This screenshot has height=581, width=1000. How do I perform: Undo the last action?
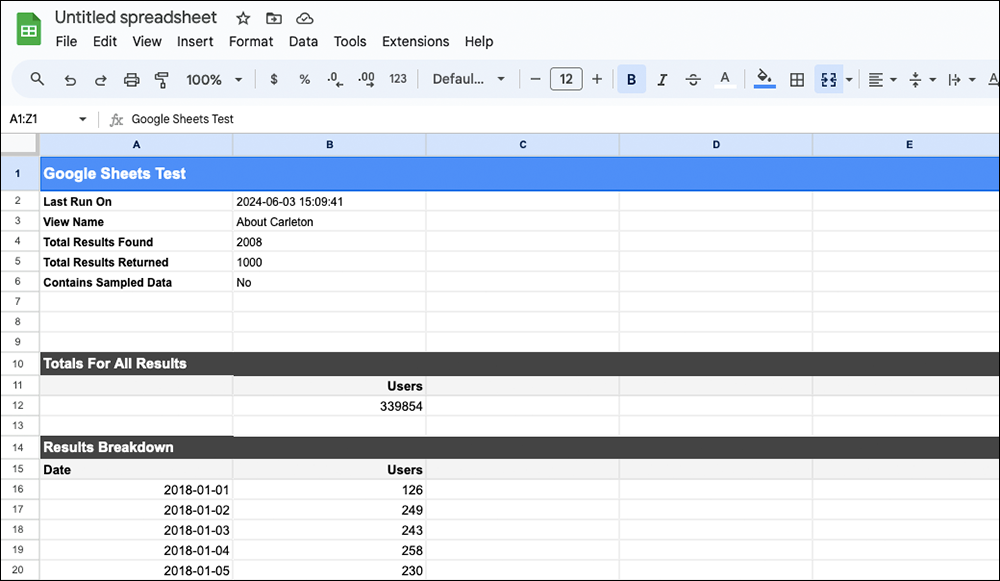click(x=69, y=79)
